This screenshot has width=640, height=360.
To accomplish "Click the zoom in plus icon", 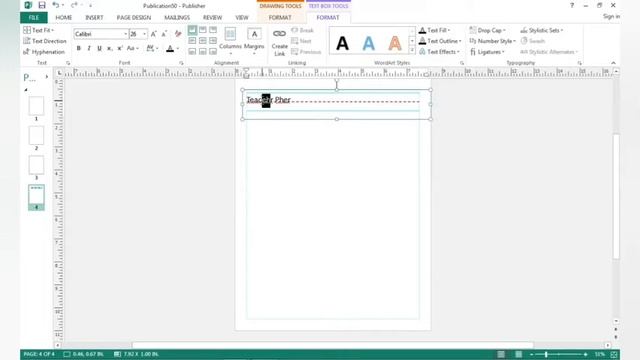I will click(x=585, y=354).
